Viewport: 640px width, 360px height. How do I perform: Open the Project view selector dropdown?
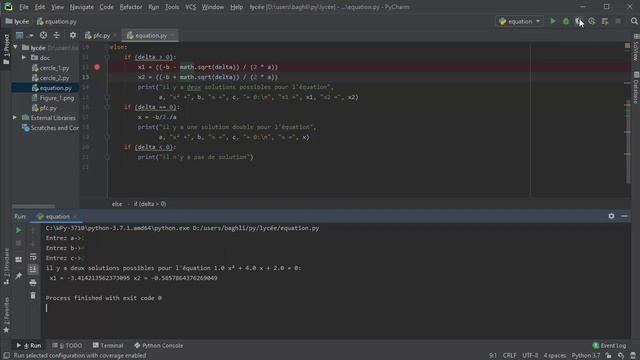pos(24,36)
